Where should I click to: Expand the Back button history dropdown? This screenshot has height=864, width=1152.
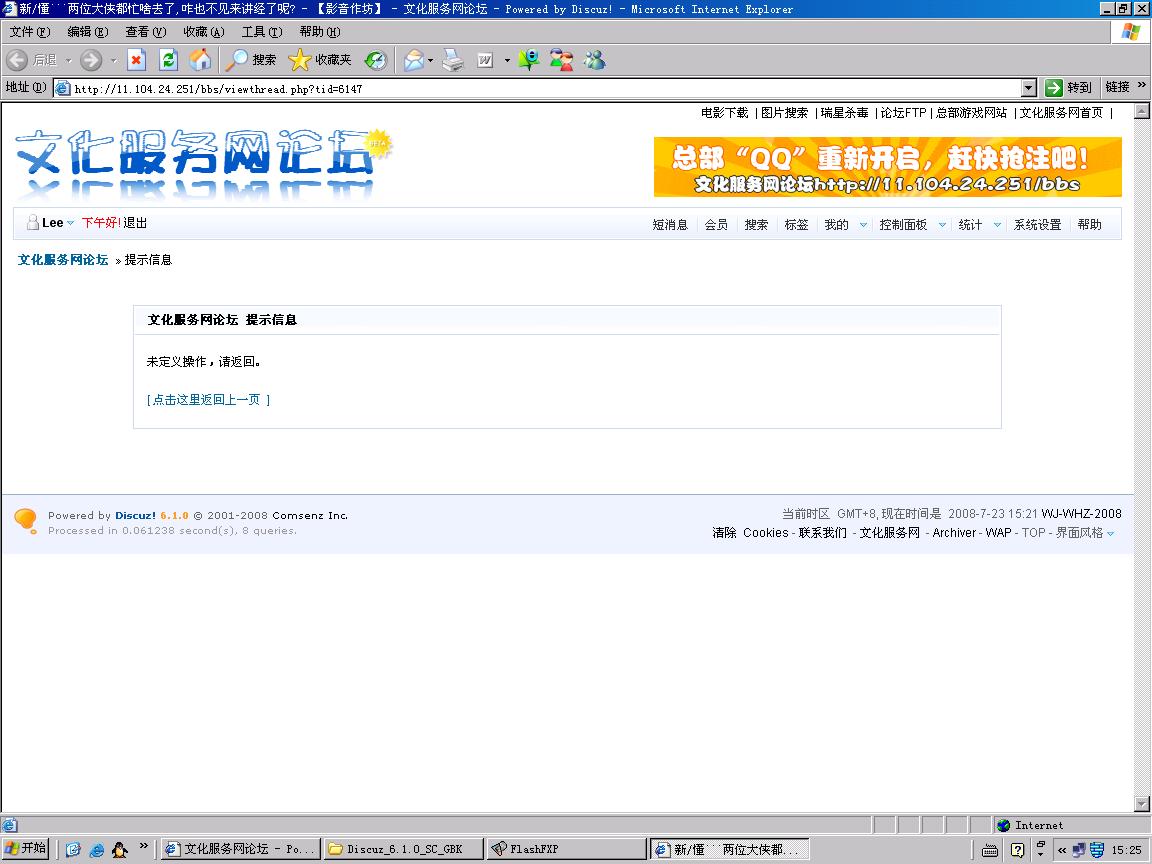coord(68,60)
